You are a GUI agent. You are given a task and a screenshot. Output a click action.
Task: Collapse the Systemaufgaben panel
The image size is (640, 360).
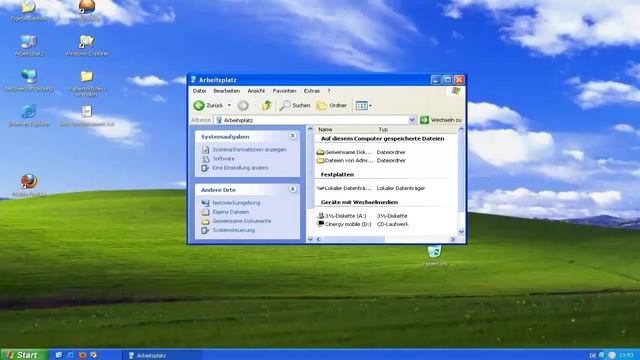tap(293, 136)
